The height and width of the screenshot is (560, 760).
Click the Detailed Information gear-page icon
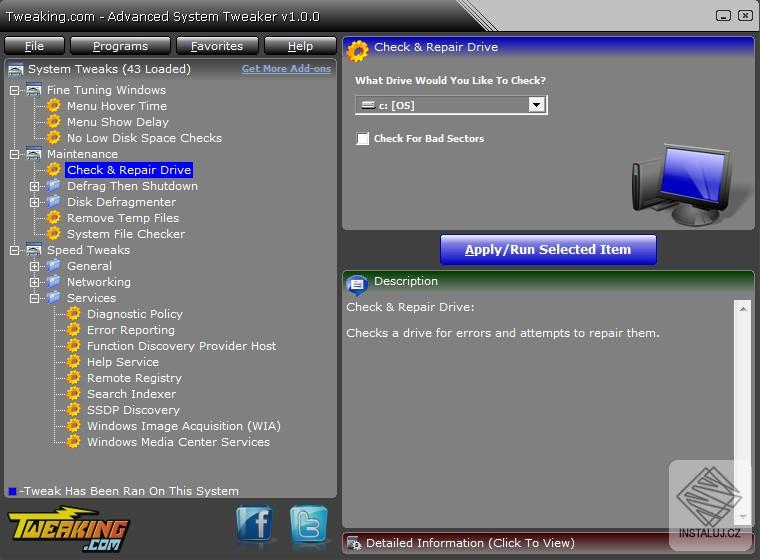pos(354,543)
